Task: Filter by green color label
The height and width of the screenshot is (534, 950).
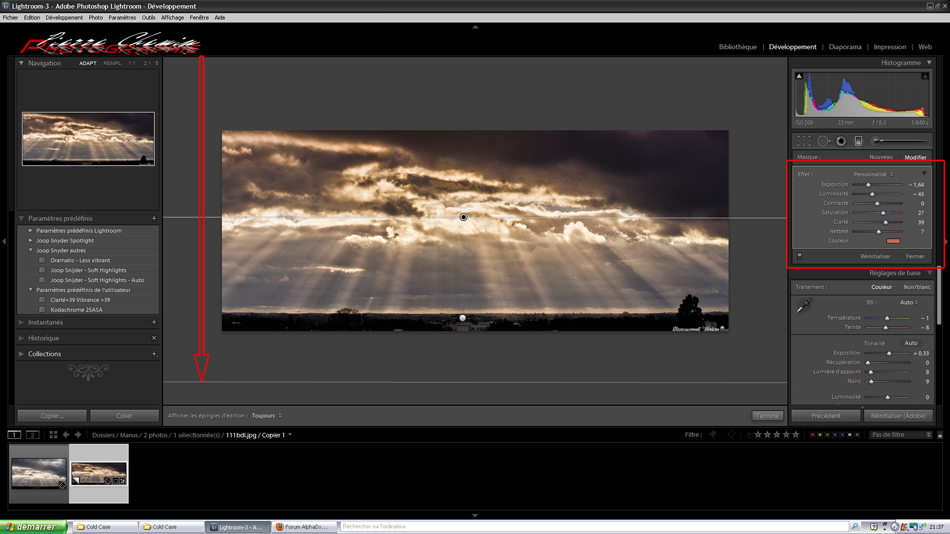Action: (828, 435)
